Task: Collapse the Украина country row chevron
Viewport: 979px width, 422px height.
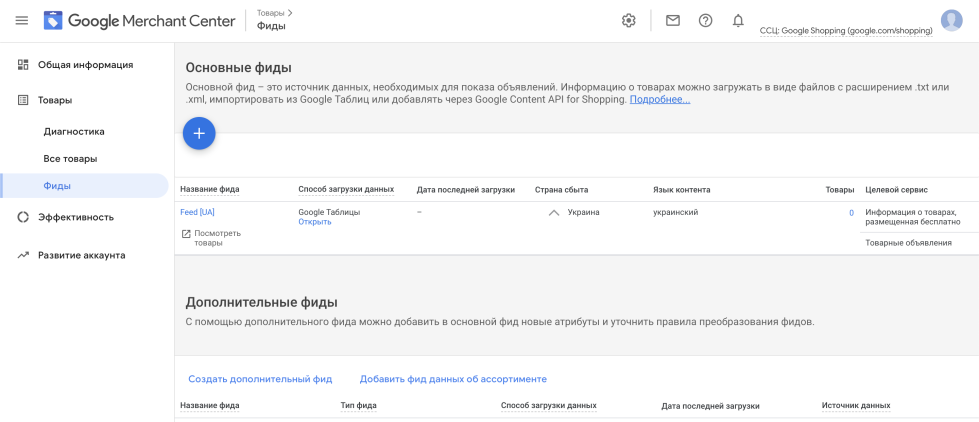Action: click(x=553, y=213)
